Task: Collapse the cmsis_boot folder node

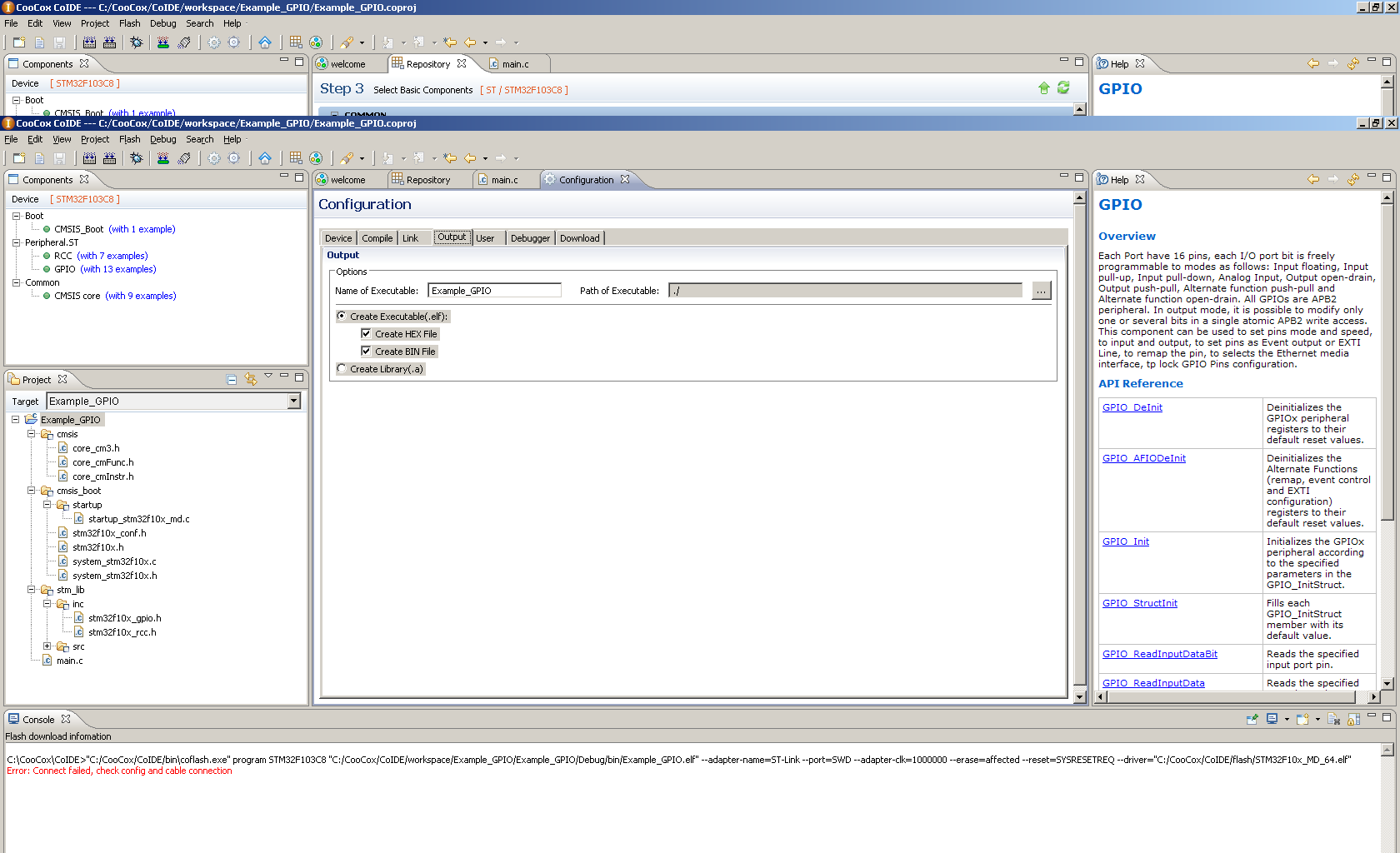Action: click(x=32, y=491)
